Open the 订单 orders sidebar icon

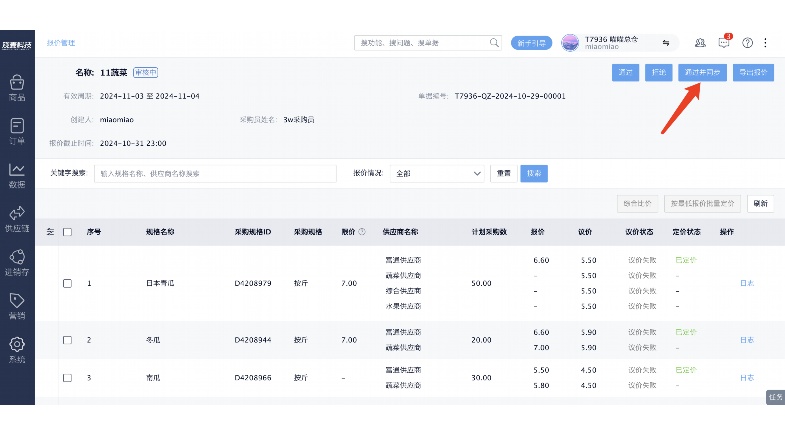17,132
